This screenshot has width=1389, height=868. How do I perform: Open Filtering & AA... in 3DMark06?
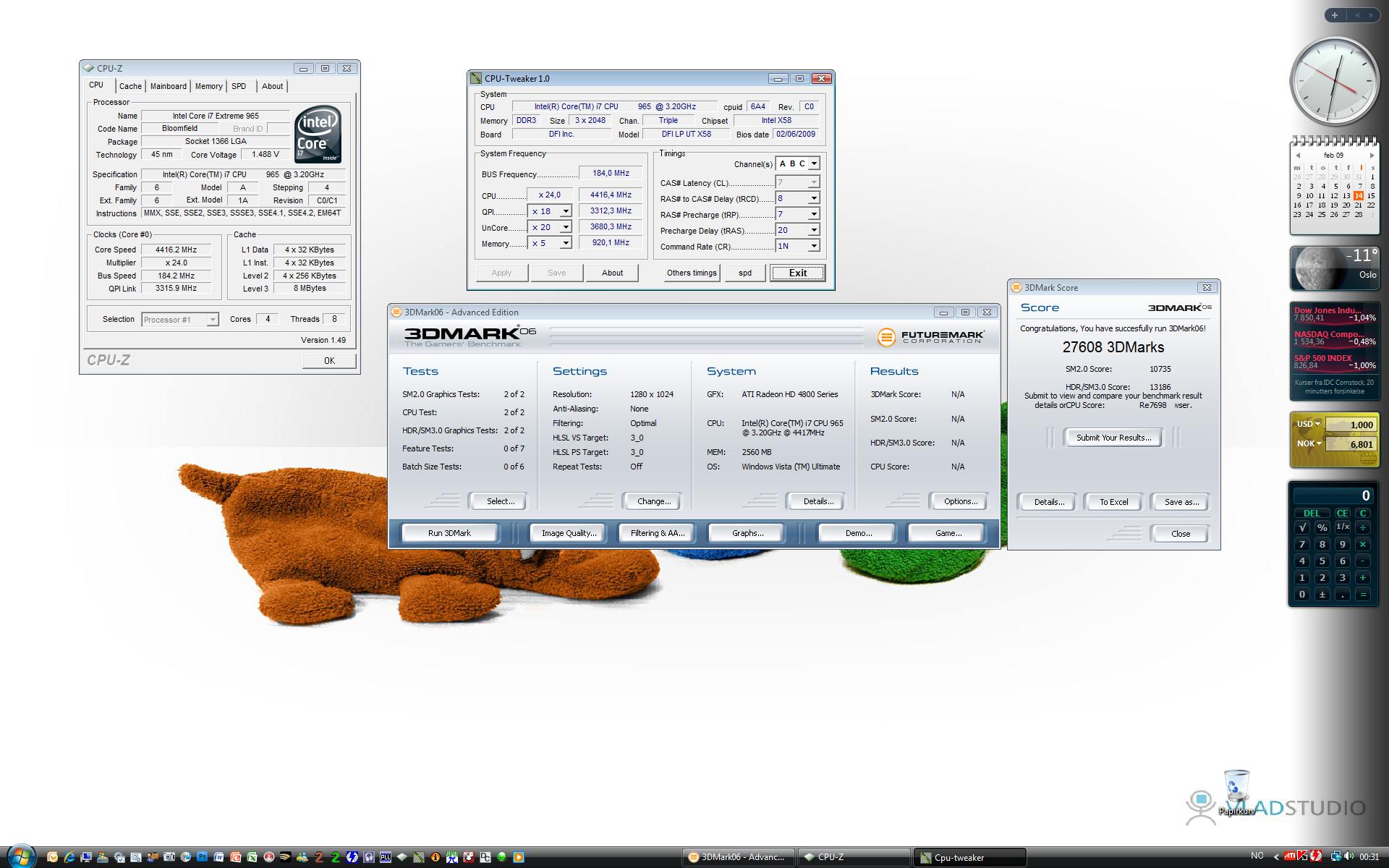point(657,533)
